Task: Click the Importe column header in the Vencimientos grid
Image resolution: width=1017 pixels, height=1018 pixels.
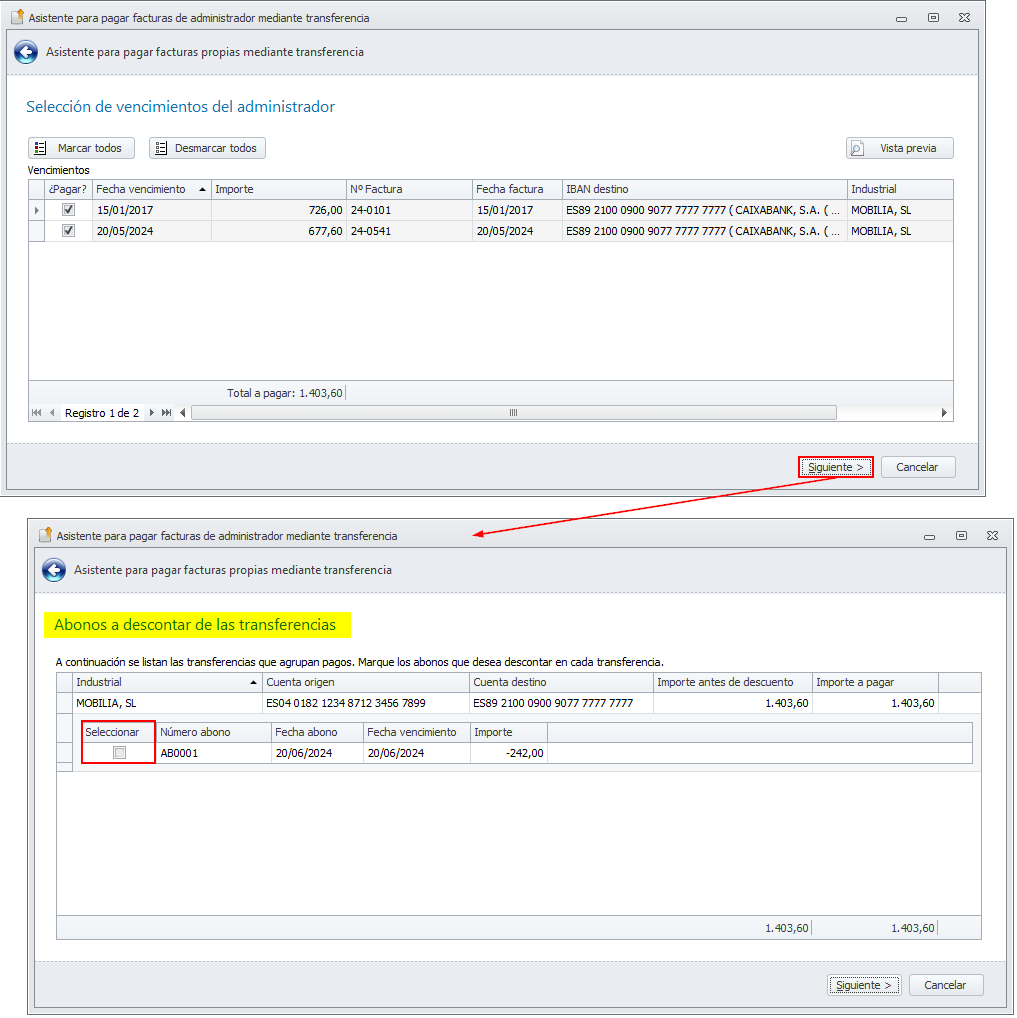Action: coord(279,189)
